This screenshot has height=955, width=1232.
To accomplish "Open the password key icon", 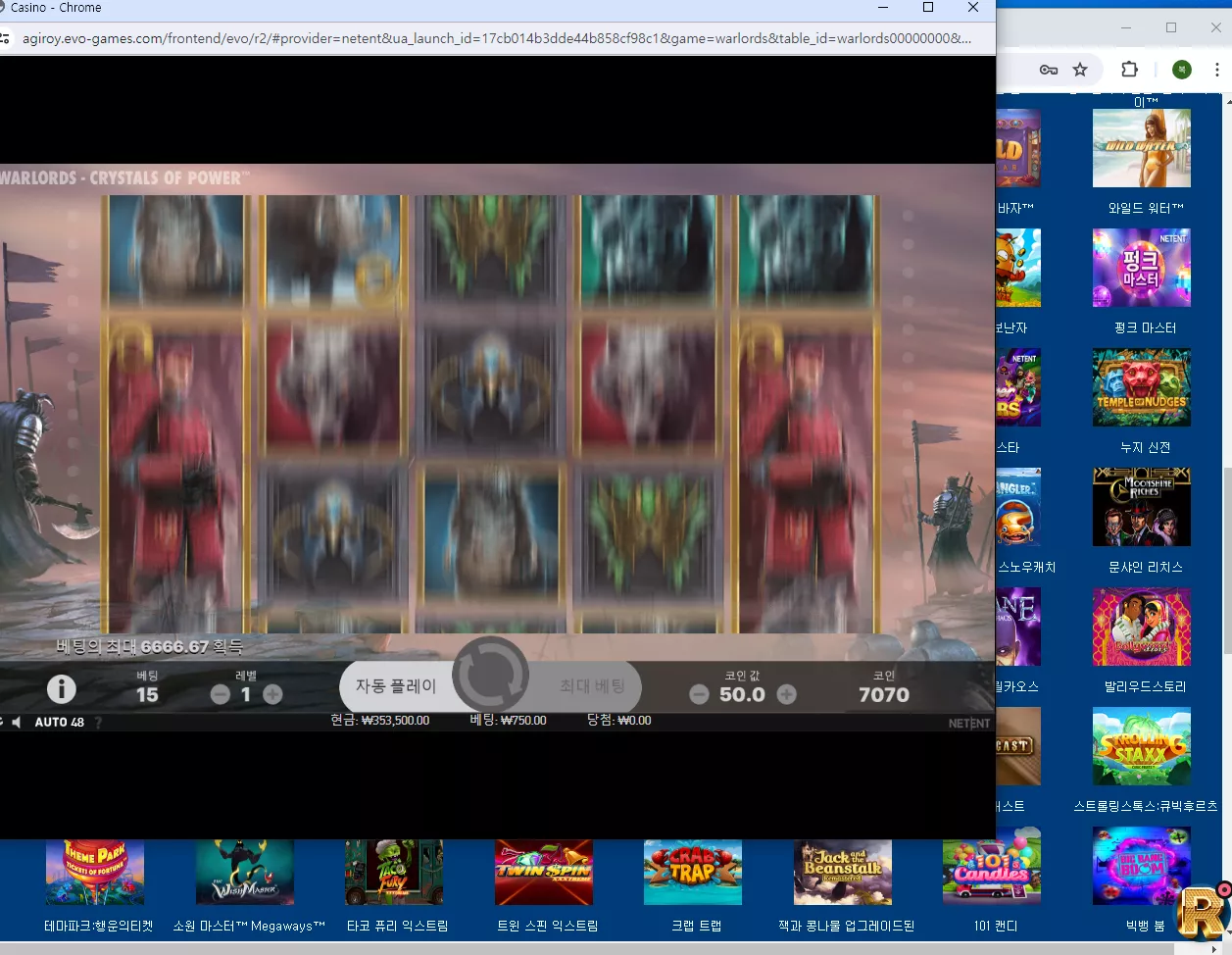I will [1049, 70].
